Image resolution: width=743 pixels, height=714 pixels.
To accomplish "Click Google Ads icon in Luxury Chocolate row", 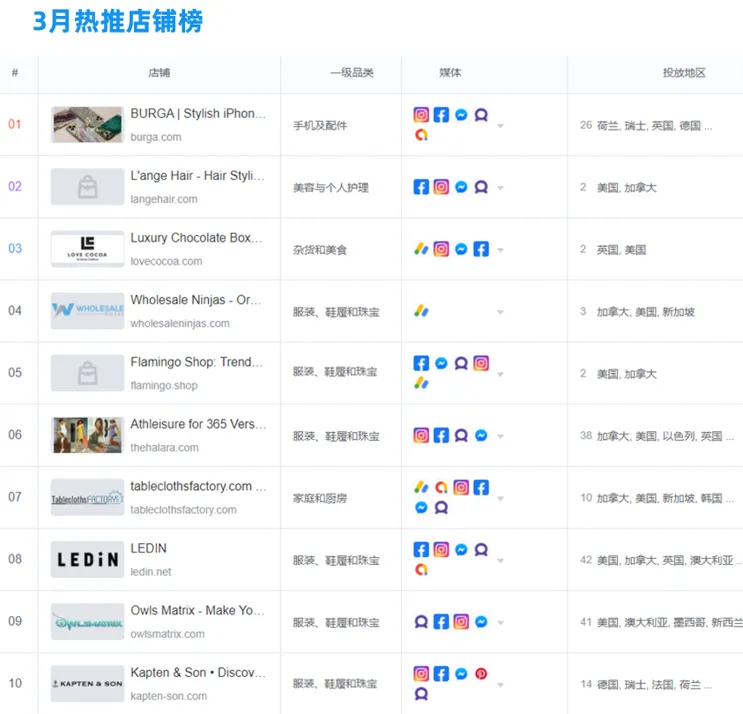I will pos(421,249).
